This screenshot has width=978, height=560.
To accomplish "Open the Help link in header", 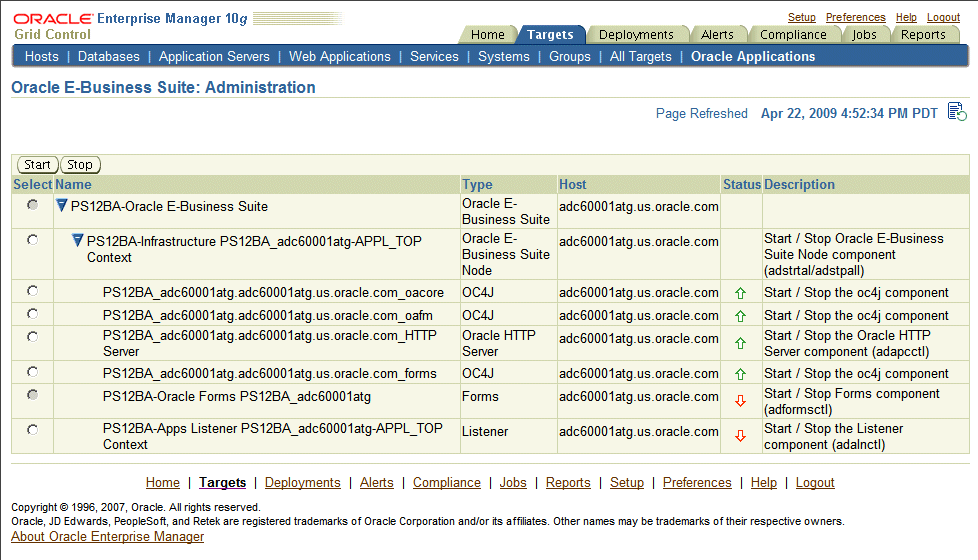I will click(x=906, y=17).
